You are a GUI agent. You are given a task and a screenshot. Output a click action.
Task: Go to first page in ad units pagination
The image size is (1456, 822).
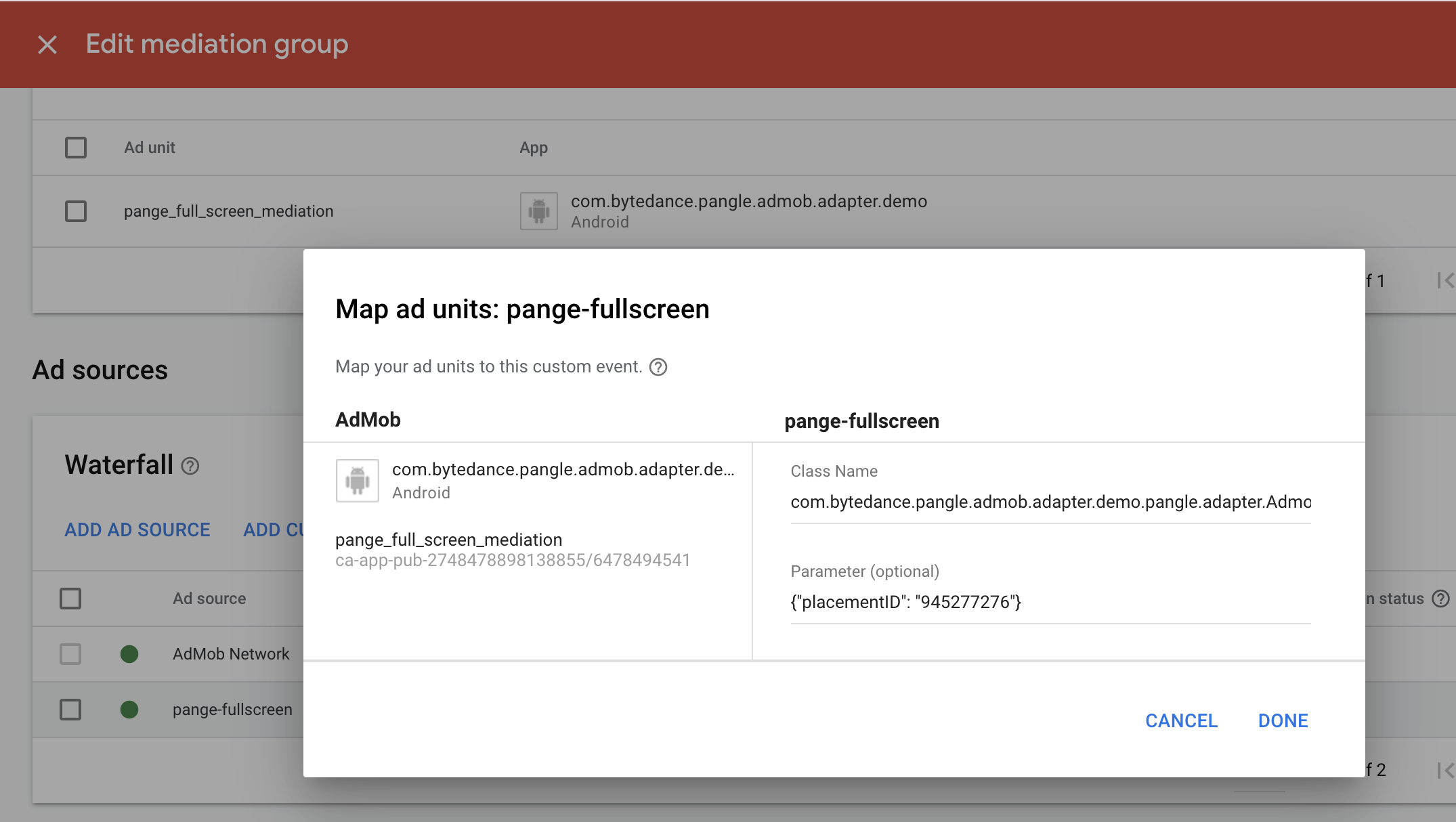tap(1446, 280)
